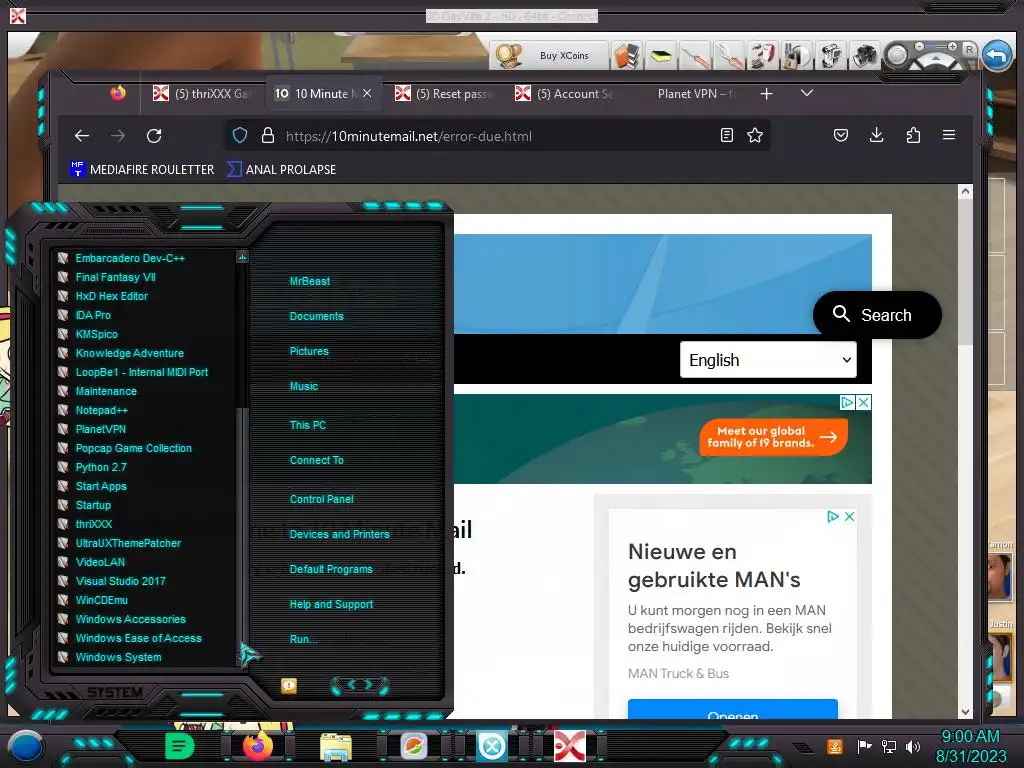This screenshot has width=1024, height=768.
Task: Reload the 10minutemail page
Action: (x=154, y=136)
